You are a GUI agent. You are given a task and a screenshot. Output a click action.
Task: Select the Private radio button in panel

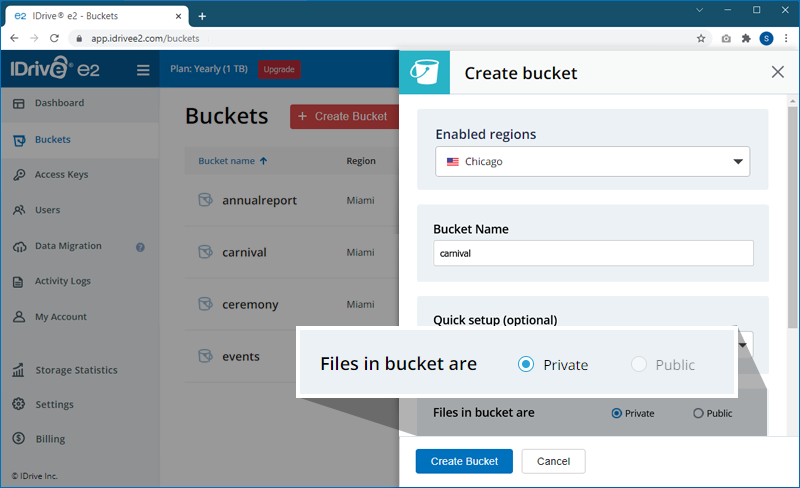616,413
